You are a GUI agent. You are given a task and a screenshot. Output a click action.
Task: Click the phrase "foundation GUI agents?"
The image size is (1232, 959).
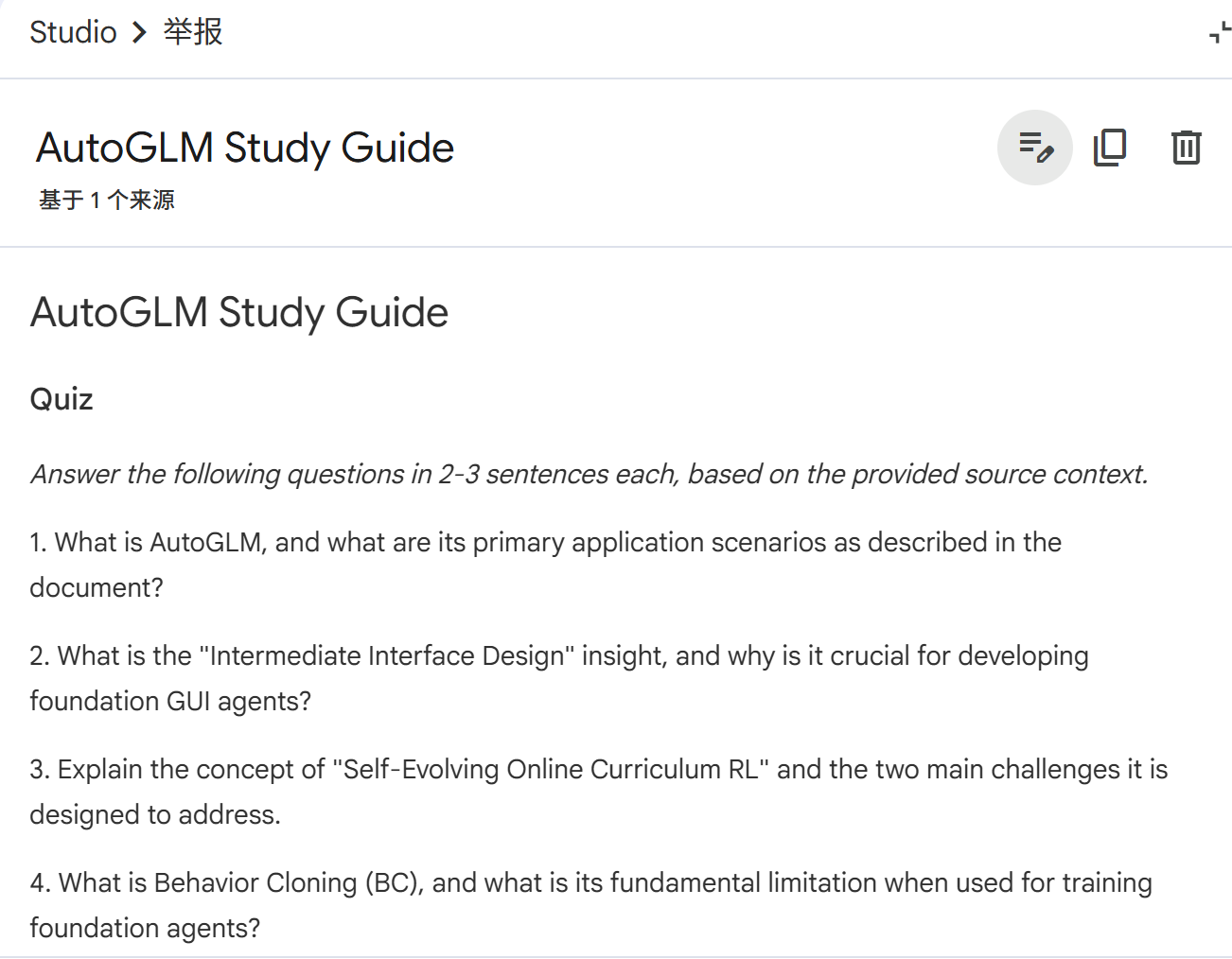point(170,702)
